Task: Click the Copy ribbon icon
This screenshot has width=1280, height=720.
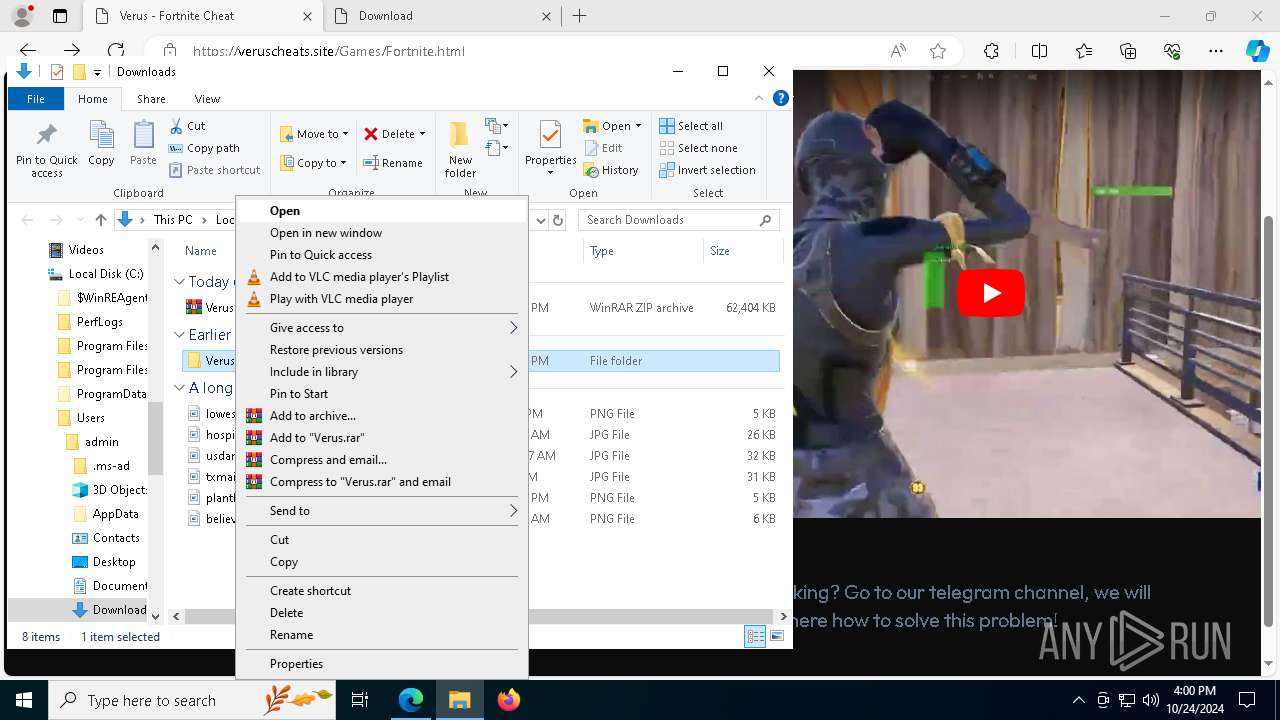Action: pyautogui.click(x=101, y=143)
